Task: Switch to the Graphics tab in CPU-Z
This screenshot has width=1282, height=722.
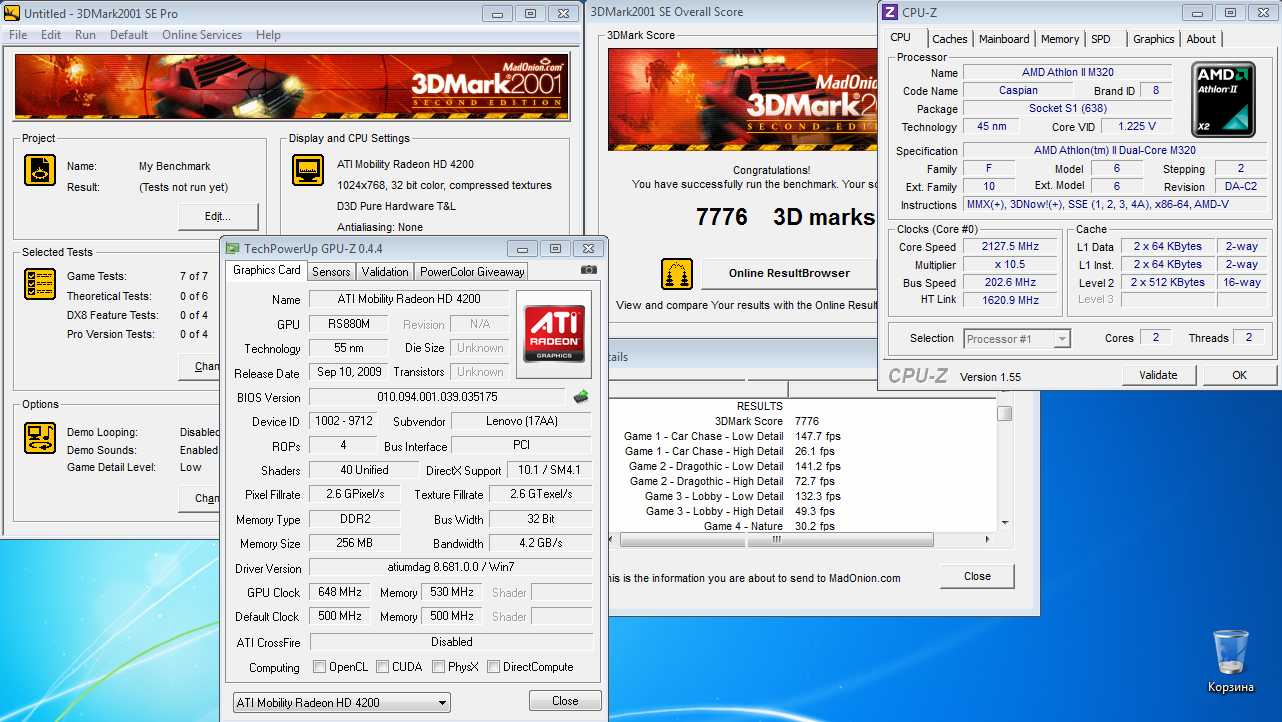Action: click(1153, 39)
